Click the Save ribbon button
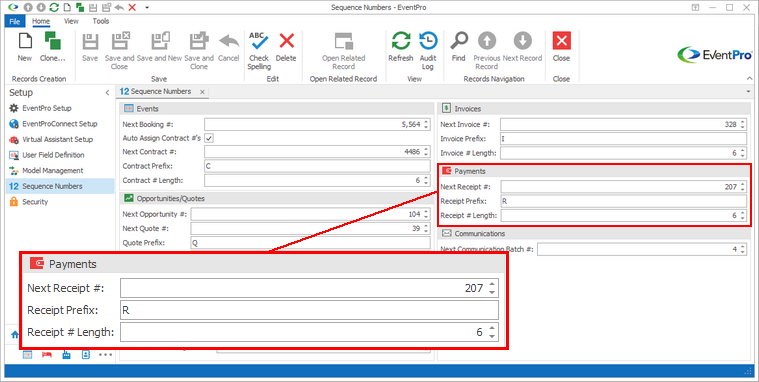Viewport: 759px width, 382px height. pos(90,47)
